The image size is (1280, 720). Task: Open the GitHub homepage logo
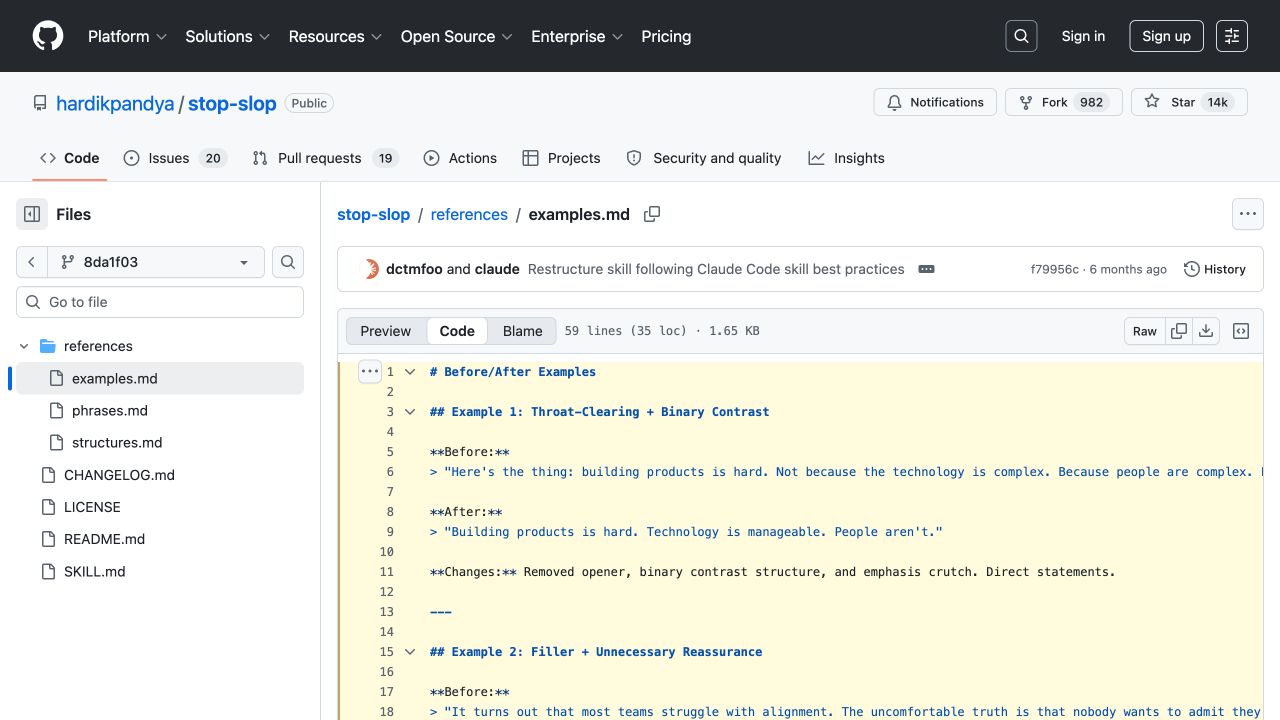tap(48, 36)
